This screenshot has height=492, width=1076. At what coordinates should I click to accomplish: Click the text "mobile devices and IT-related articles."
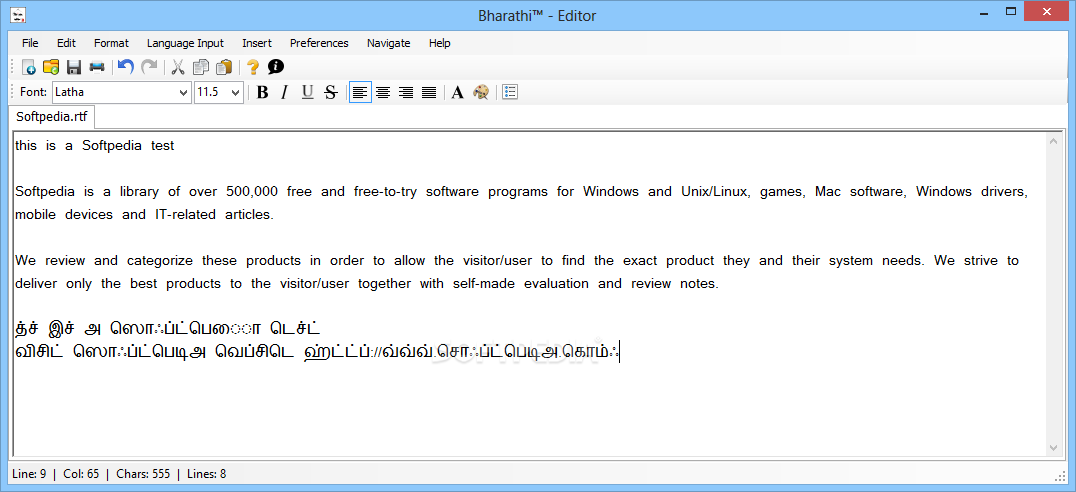(144, 215)
